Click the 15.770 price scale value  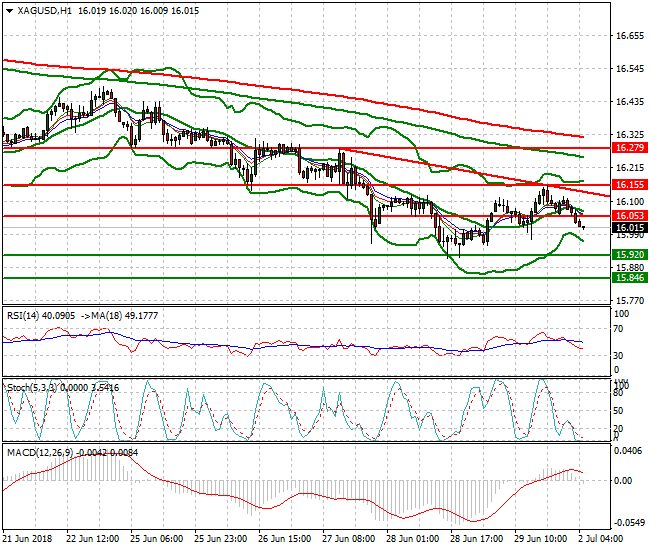click(x=630, y=300)
